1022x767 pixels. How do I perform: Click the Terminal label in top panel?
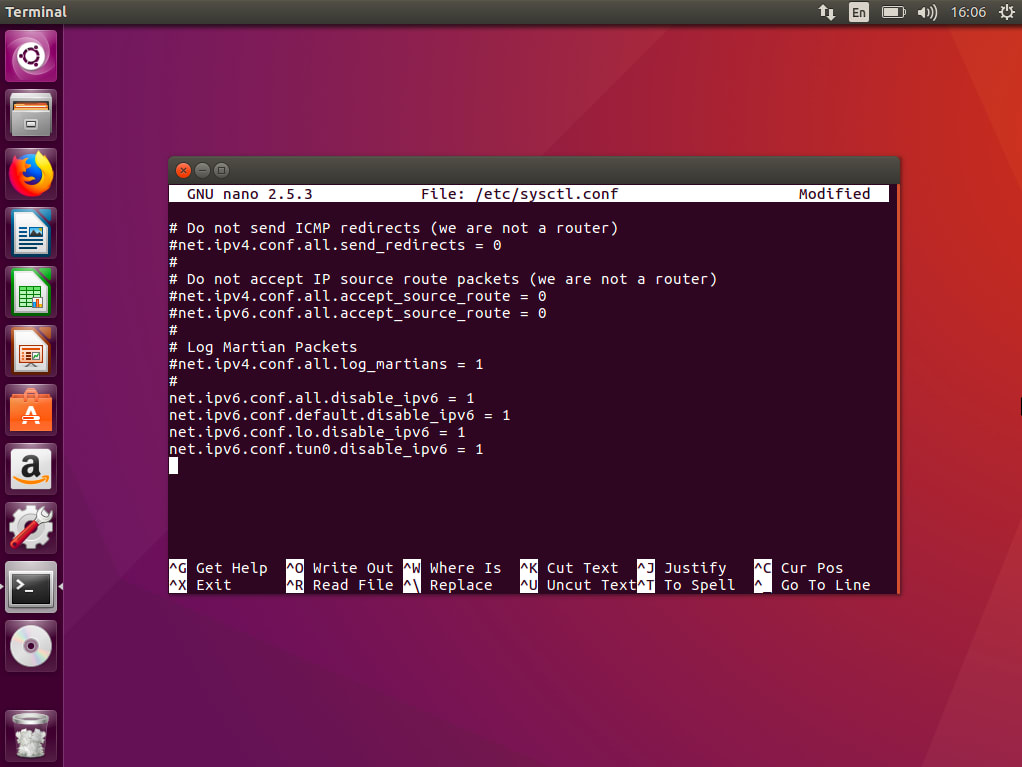tap(36, 12)
